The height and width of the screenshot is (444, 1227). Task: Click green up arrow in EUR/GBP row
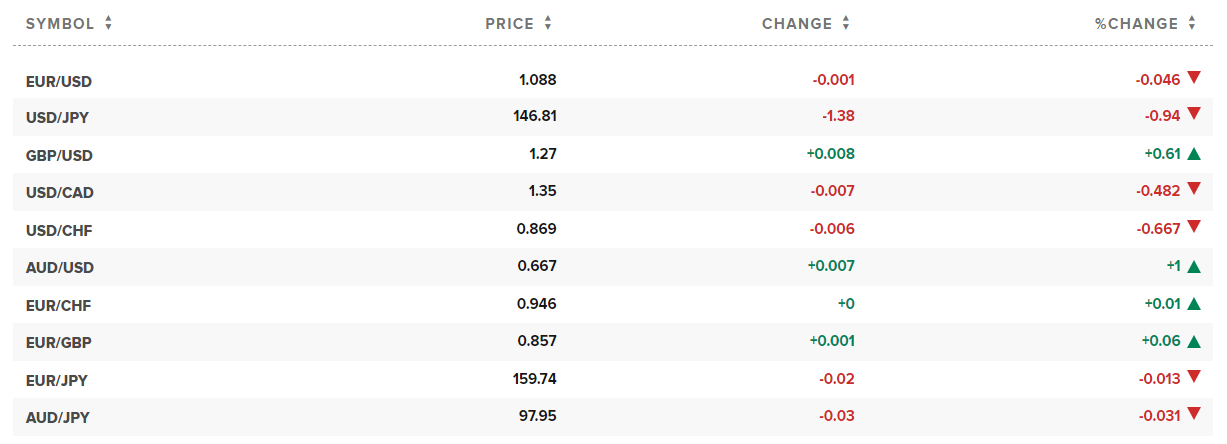[1193, 341]
